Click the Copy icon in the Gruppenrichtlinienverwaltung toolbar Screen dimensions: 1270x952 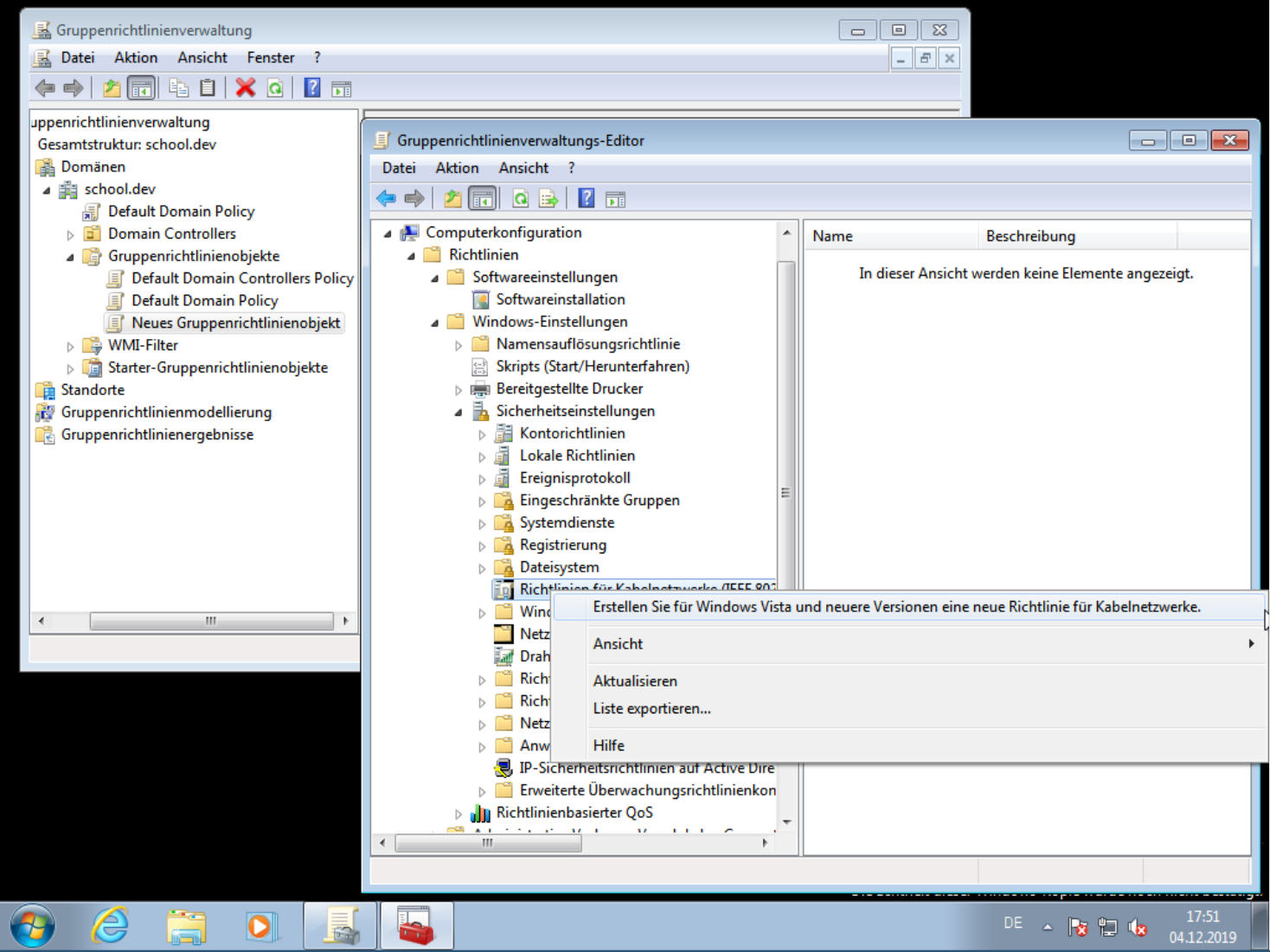pyautogui.click(x=179, y=88)
